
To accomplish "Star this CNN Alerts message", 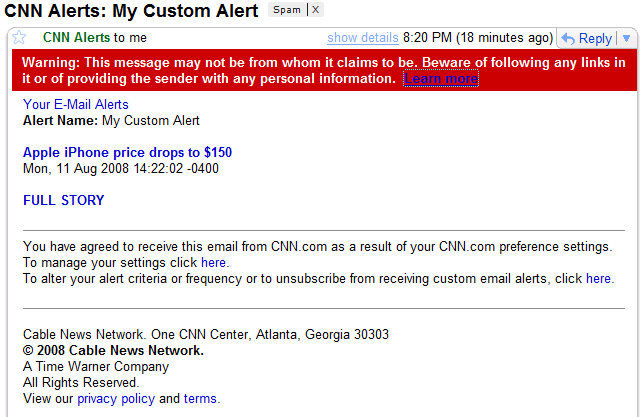I will [x=19, y=38].
